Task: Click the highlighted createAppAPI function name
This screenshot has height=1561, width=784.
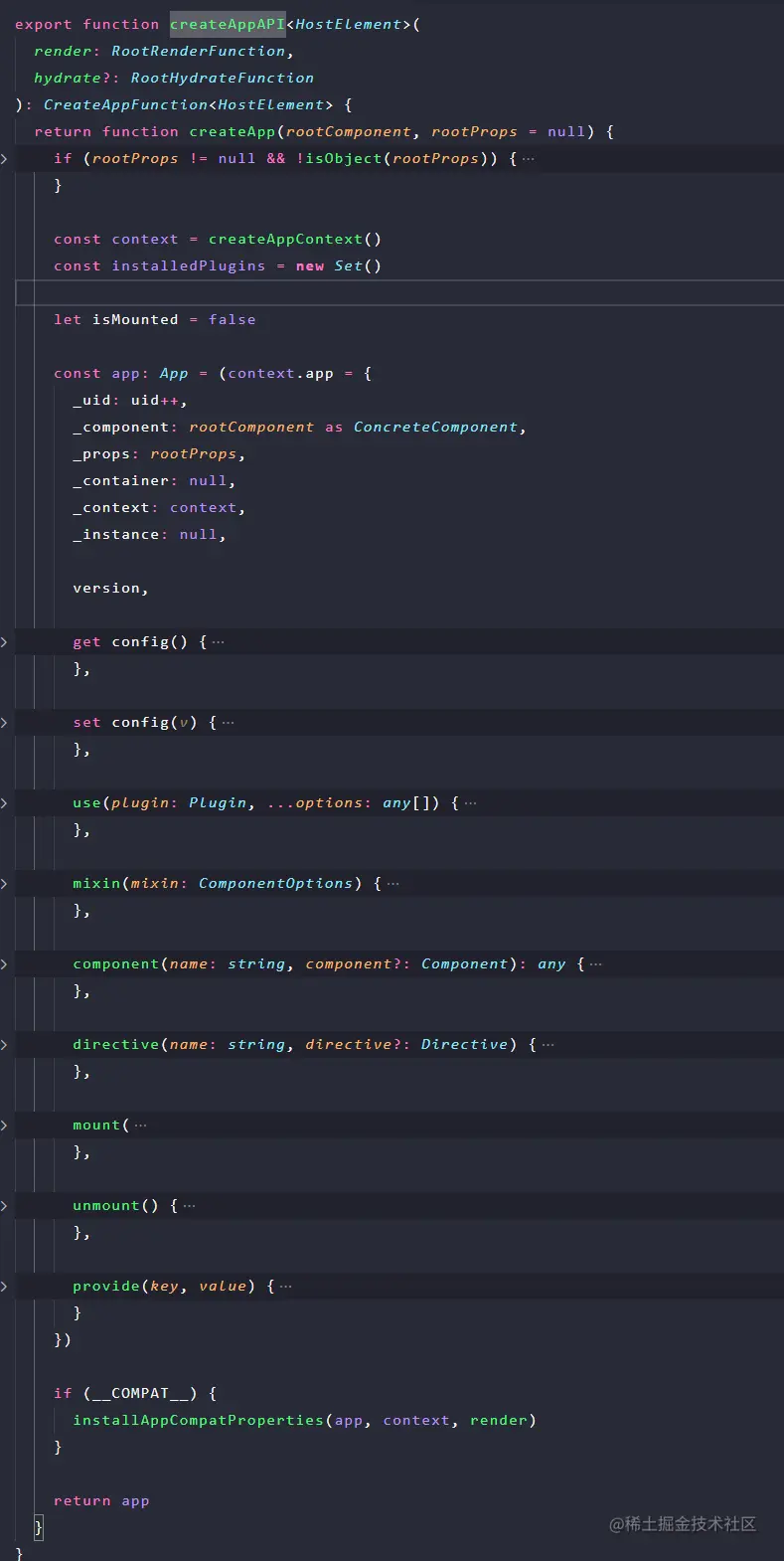Action: click(x=228, y=24)
